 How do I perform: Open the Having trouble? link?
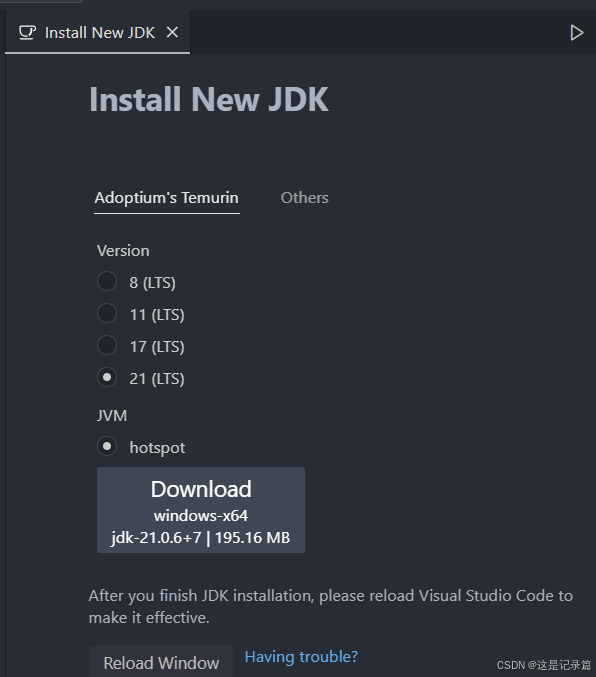point(301,657)
